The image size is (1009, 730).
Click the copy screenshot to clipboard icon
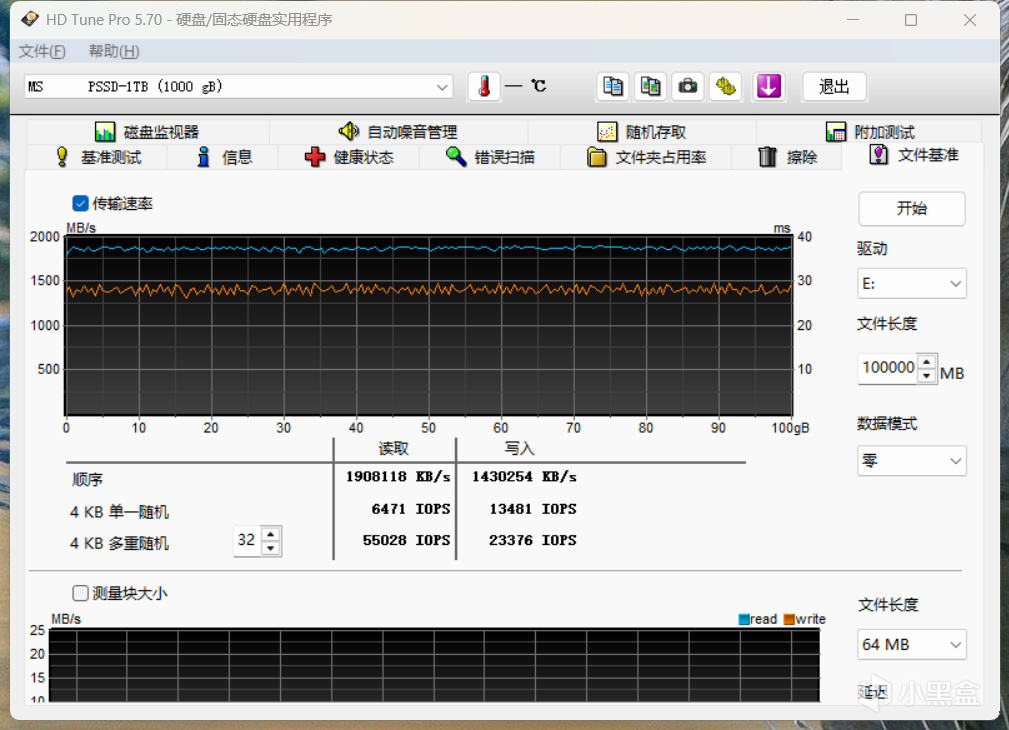click(x=651, y=86)
